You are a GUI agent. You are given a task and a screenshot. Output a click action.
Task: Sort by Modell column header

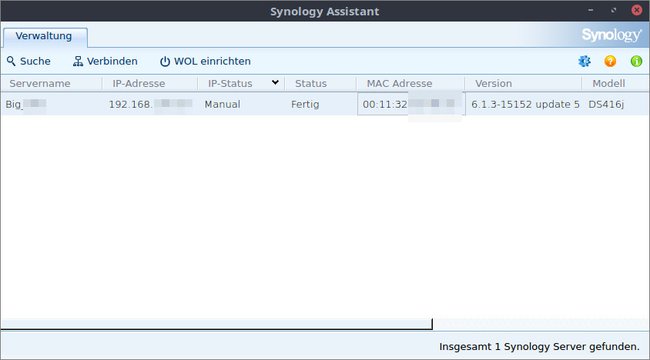click(615, 83)
